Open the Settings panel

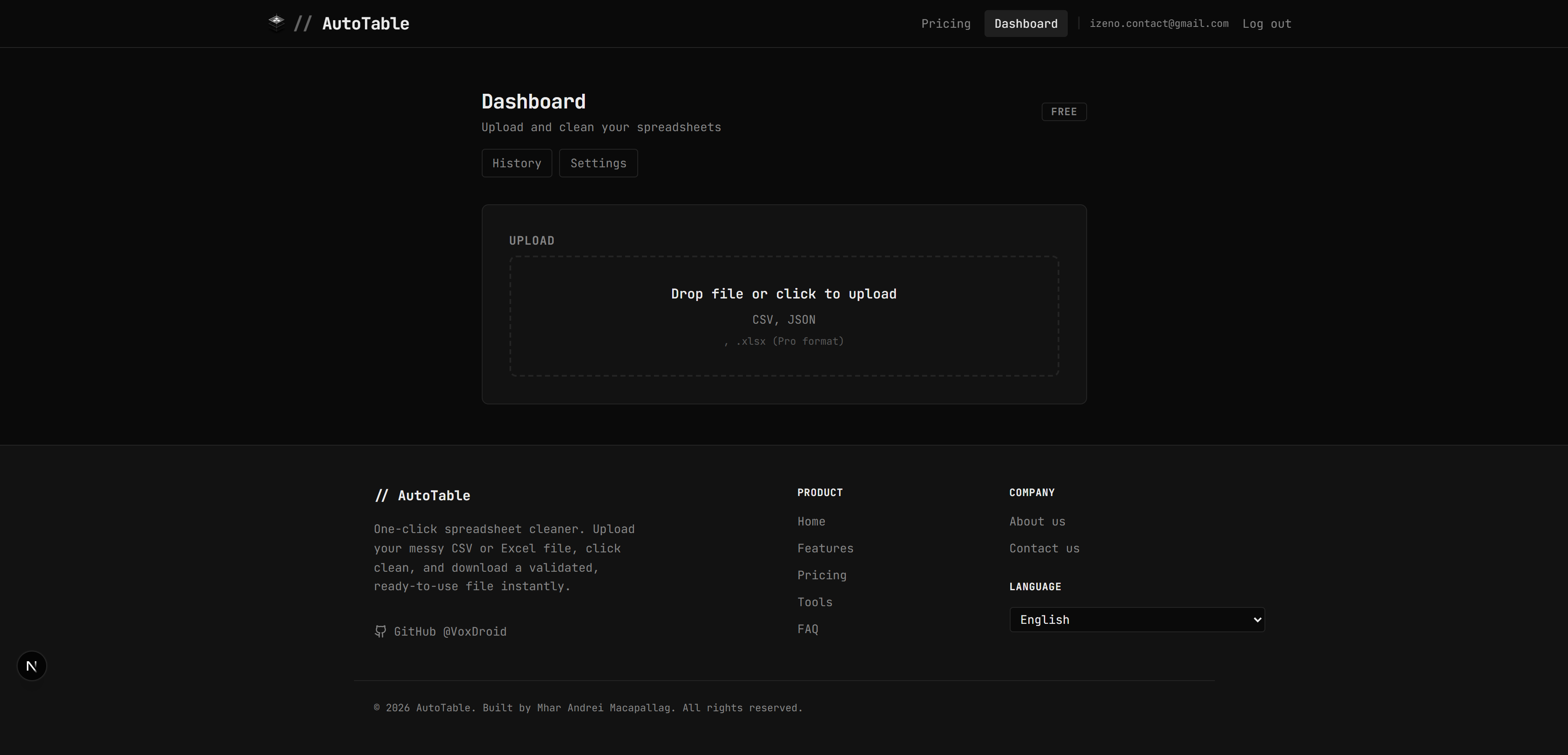point(598,163)
